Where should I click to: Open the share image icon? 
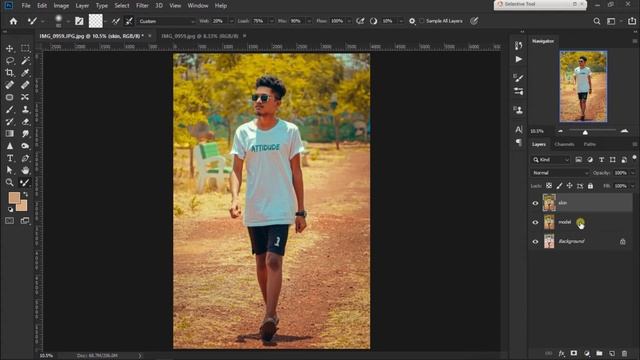point(632,21)
